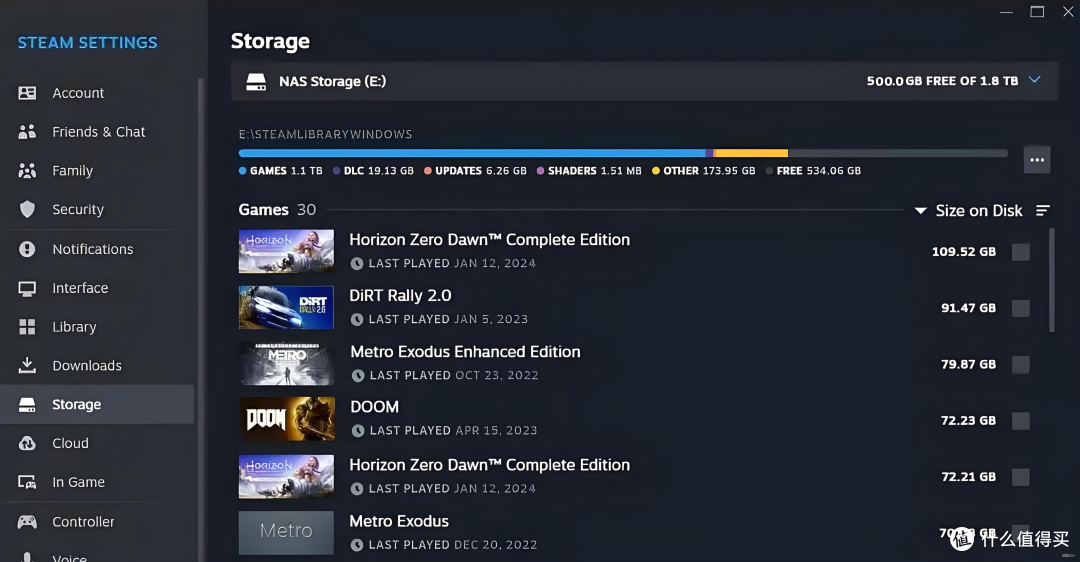This screenshot has width=1080, height=562.
Task: Select the Interface settings entry
Action: (97, 289)
